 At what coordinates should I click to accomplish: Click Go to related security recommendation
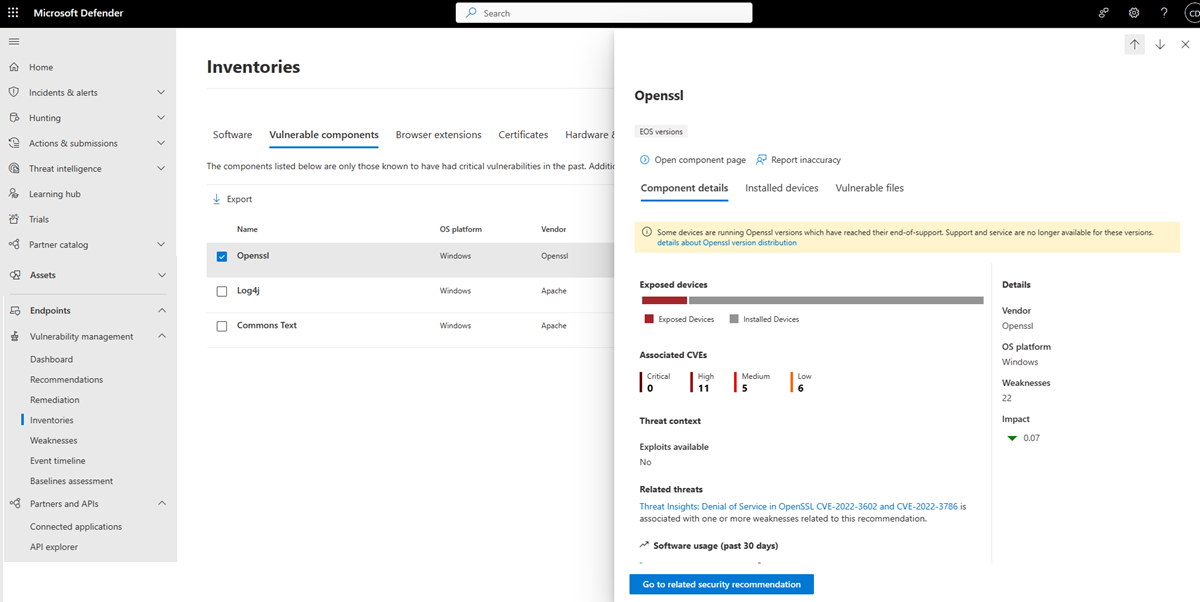721,584
